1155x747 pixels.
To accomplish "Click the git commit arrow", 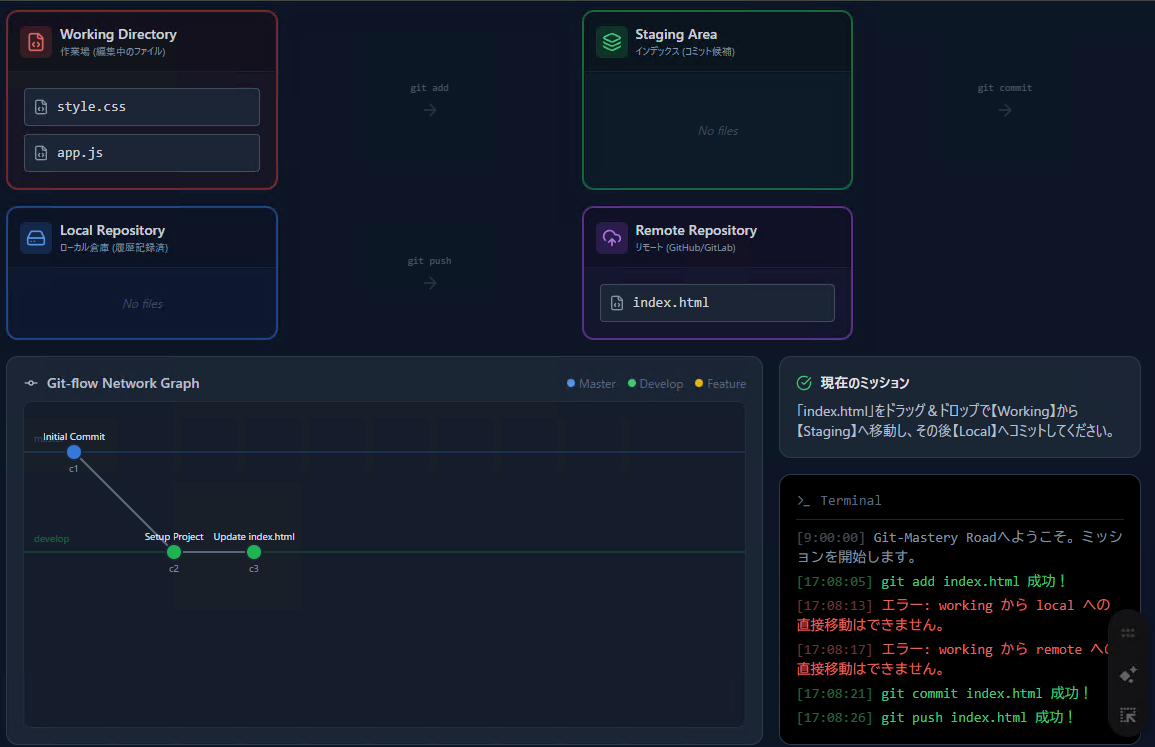I will coord(1005,110).
